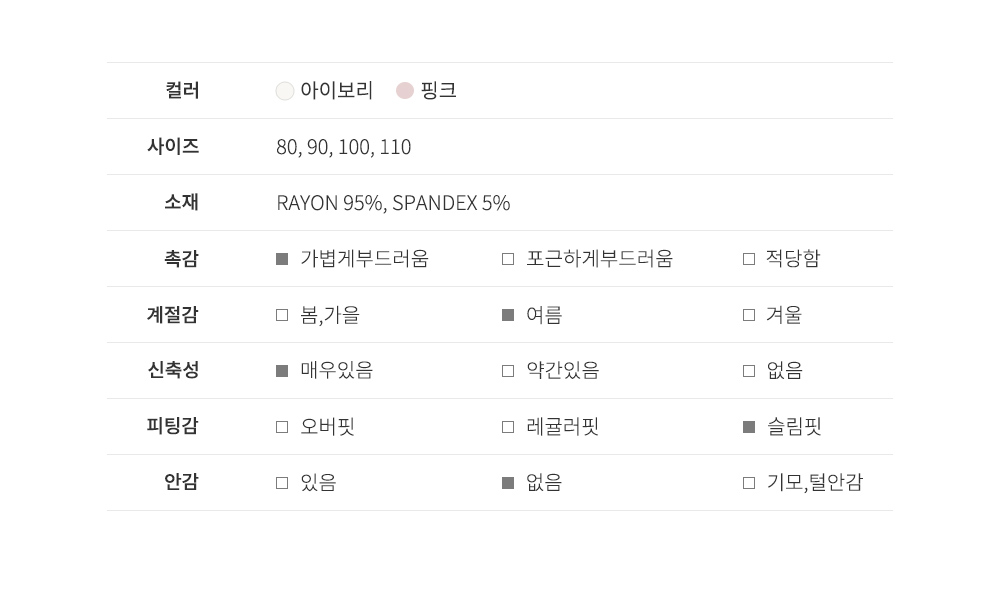Select the pink (핑크) color swatch
This screenshot has height=589, width=1000.
405,91
